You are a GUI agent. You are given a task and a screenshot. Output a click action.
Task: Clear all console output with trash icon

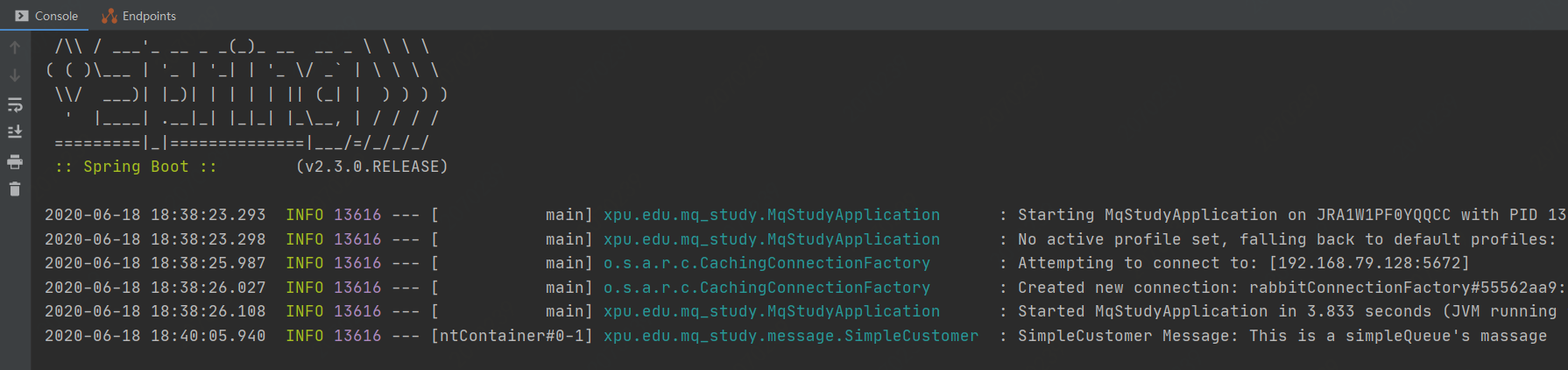[15, 189]
